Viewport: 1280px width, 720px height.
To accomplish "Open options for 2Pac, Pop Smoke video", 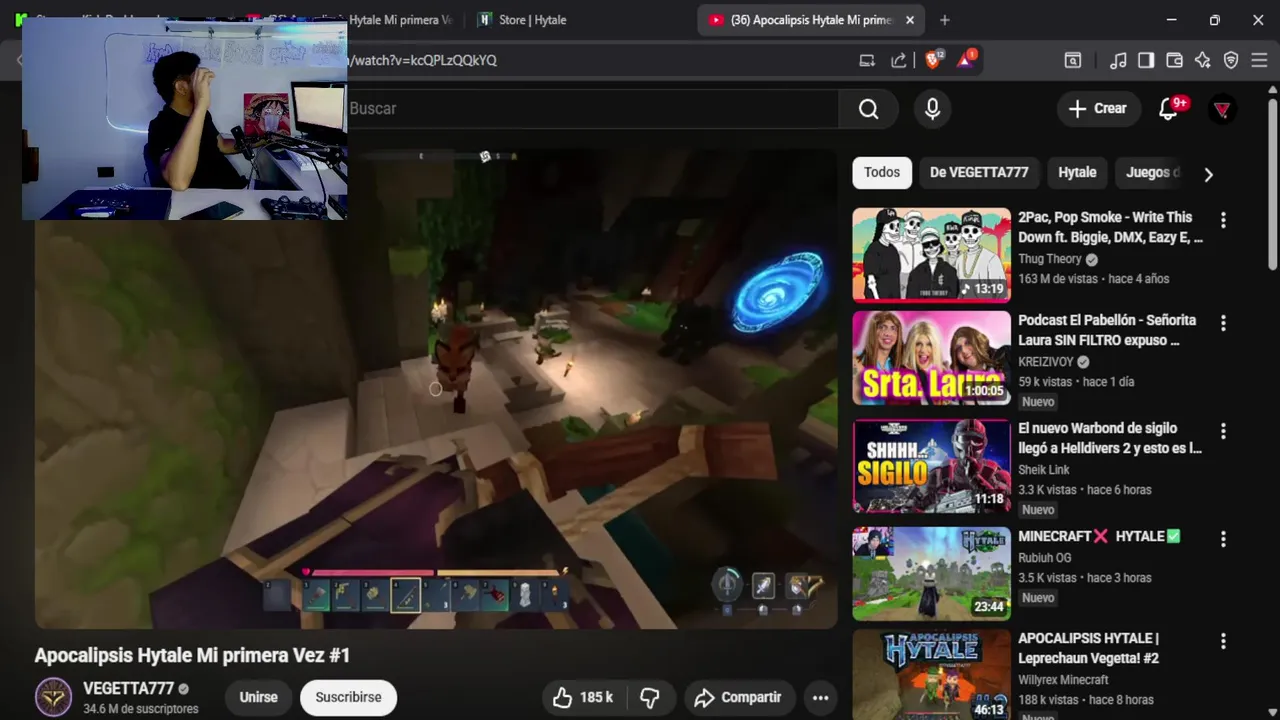I will (1222, 220).
